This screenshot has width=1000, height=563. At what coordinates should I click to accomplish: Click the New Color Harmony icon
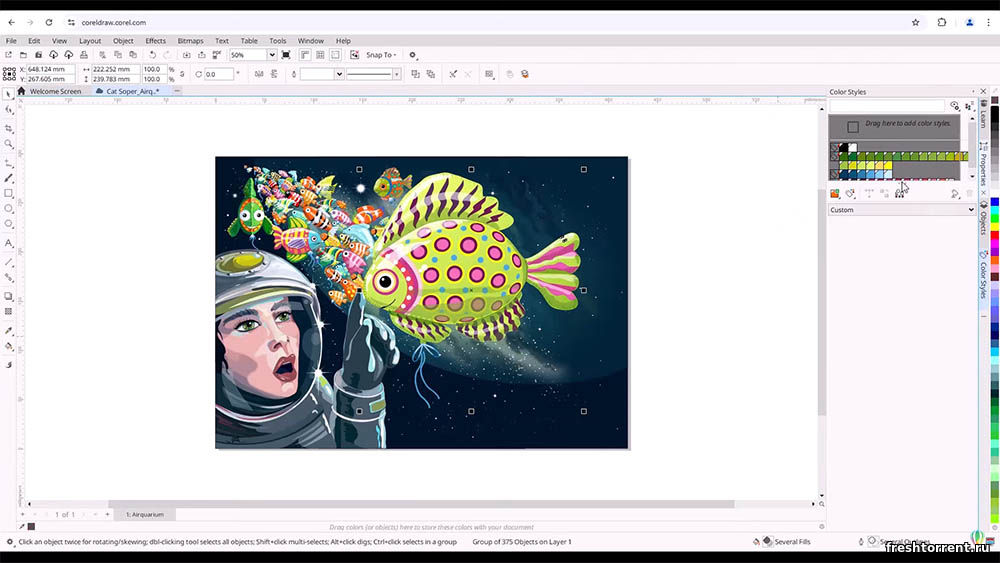click(850, 193)
